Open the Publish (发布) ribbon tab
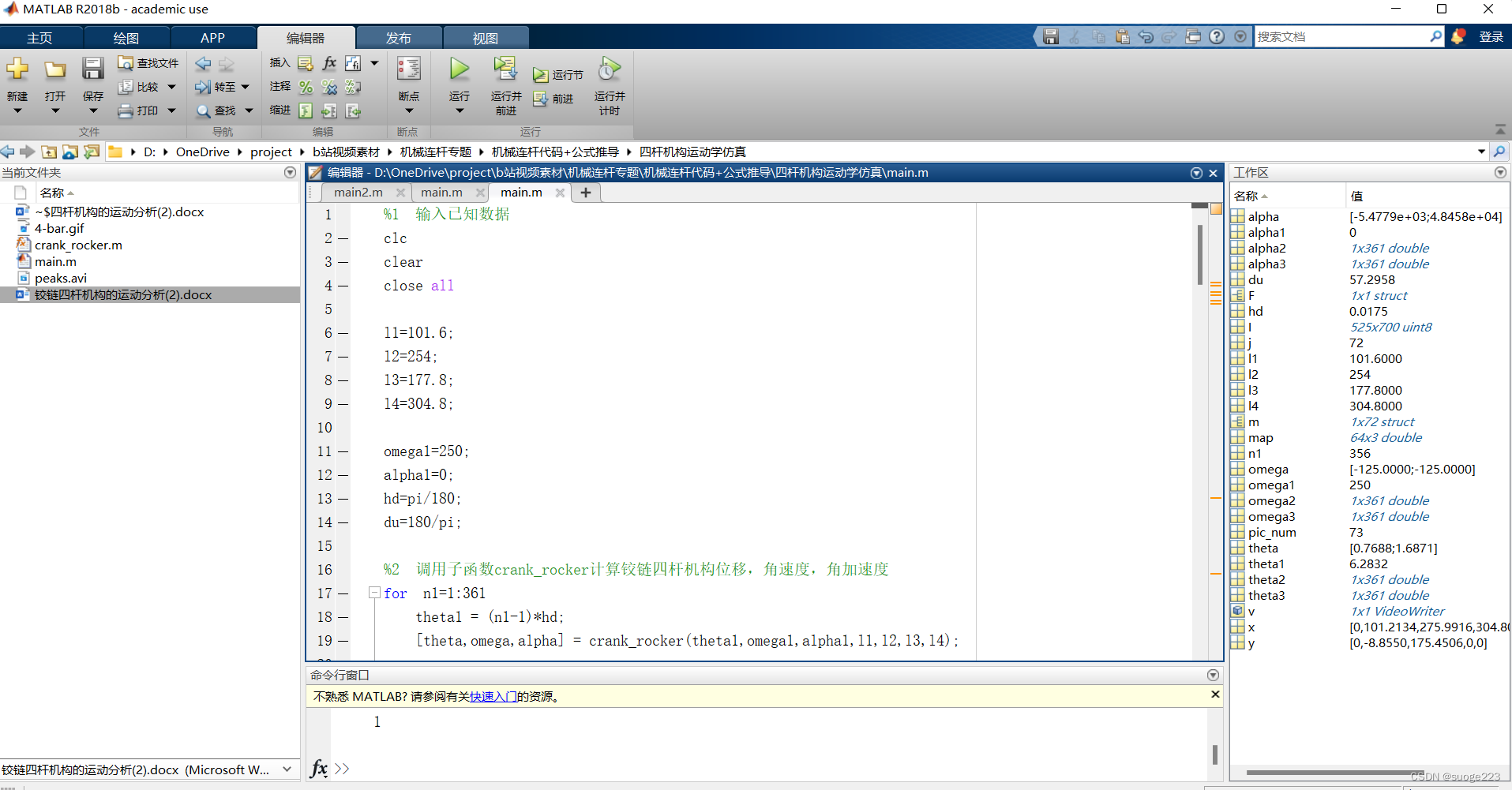The height and width of the screenshot is (790, 1512). [x=398, y=38]
